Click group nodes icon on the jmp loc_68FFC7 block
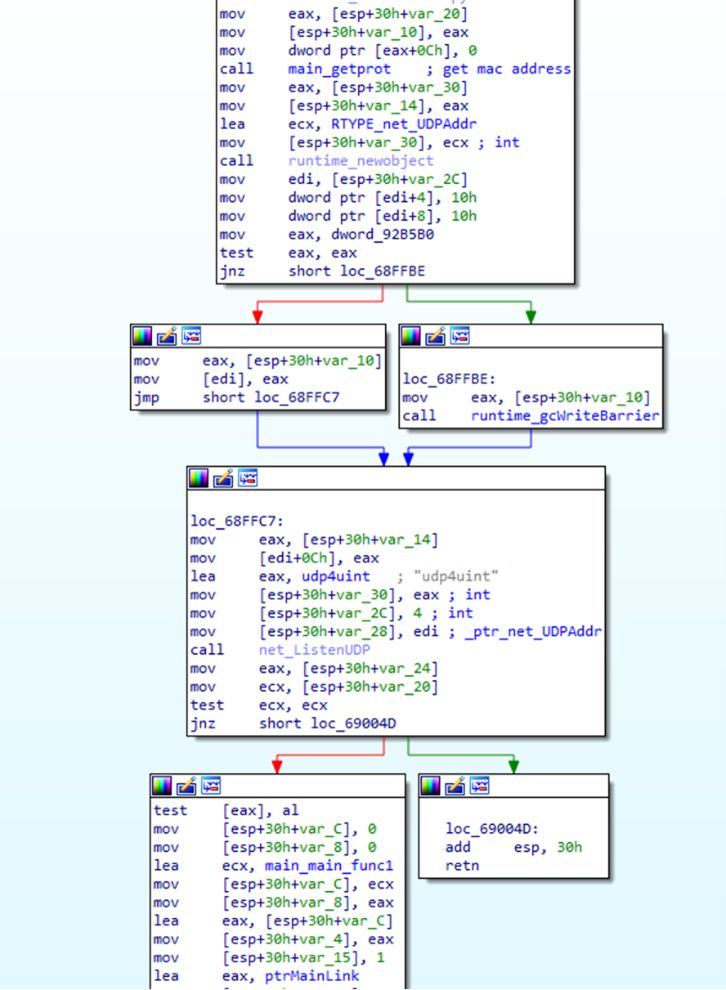726x990 pixels. coord(190,336)
